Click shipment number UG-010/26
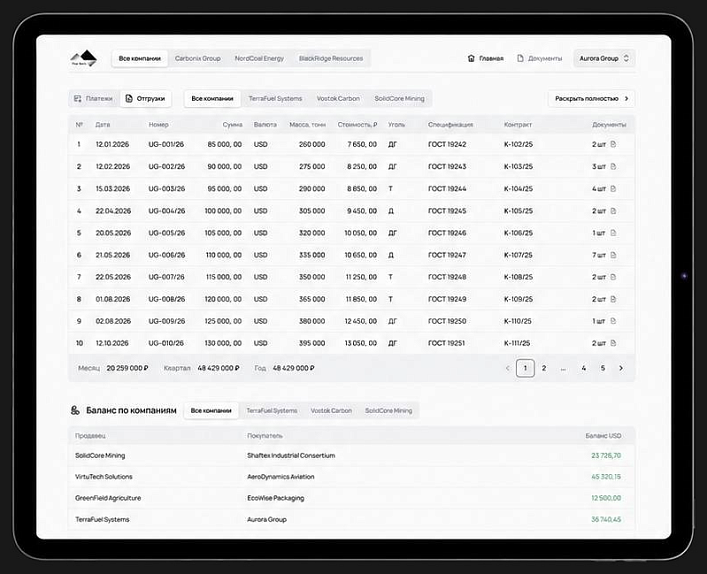Image resolution: width=707 pixels, height=574 pixels. (166, 343)
